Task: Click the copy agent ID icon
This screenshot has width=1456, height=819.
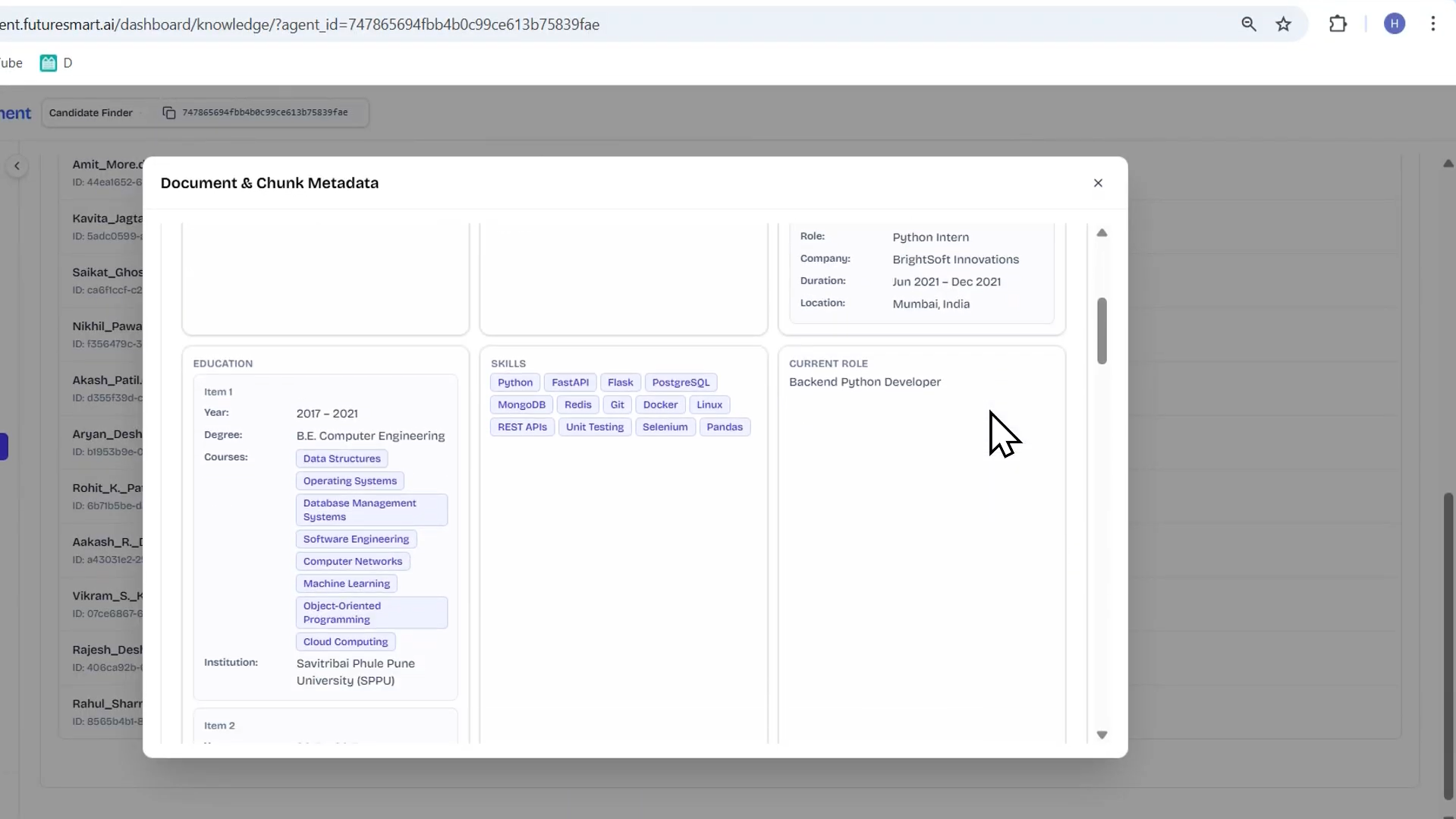Action: pyautogui.click(x=169, y=112)
